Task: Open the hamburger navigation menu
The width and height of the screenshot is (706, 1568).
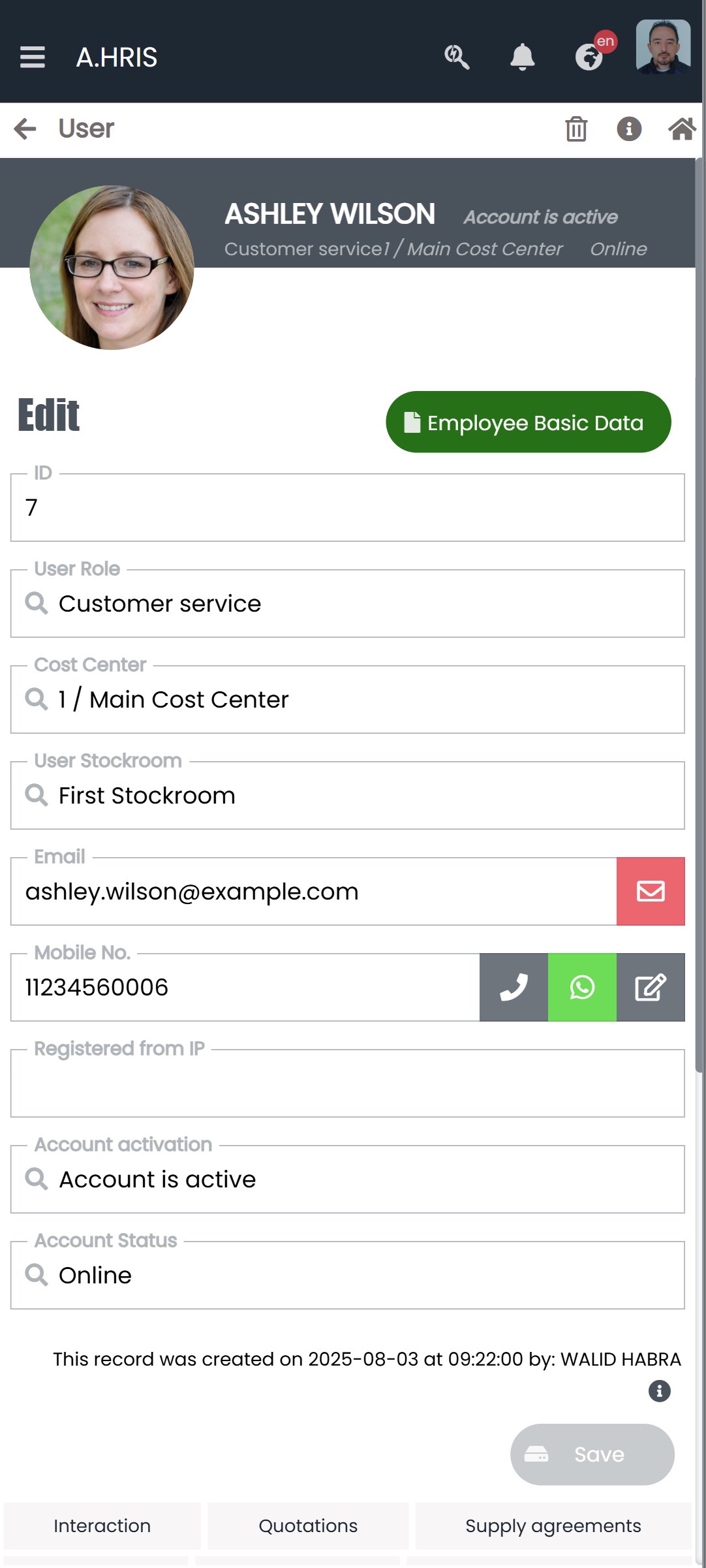Action: click(33, 57)
